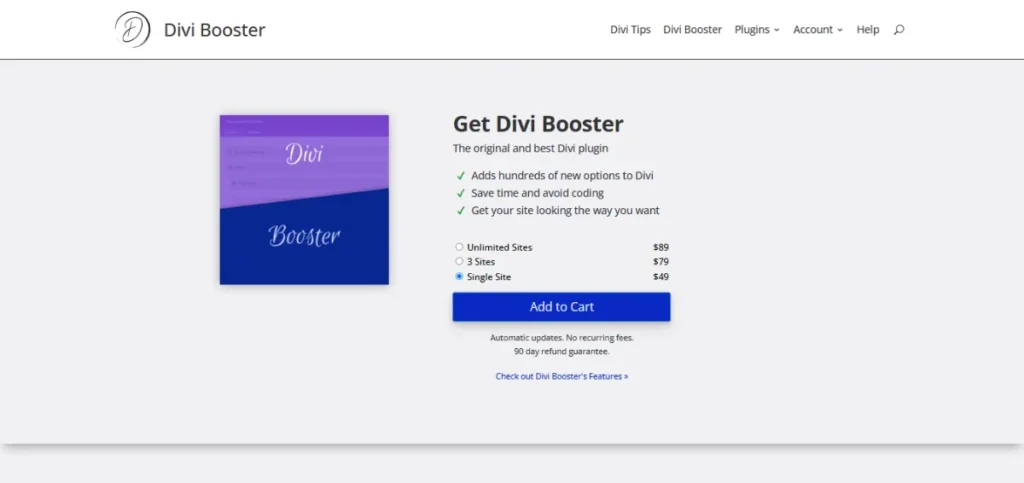Click 'Save time and avoid coding' text
This screenshot has height=483, width=1024.
[x=537, y=193]
